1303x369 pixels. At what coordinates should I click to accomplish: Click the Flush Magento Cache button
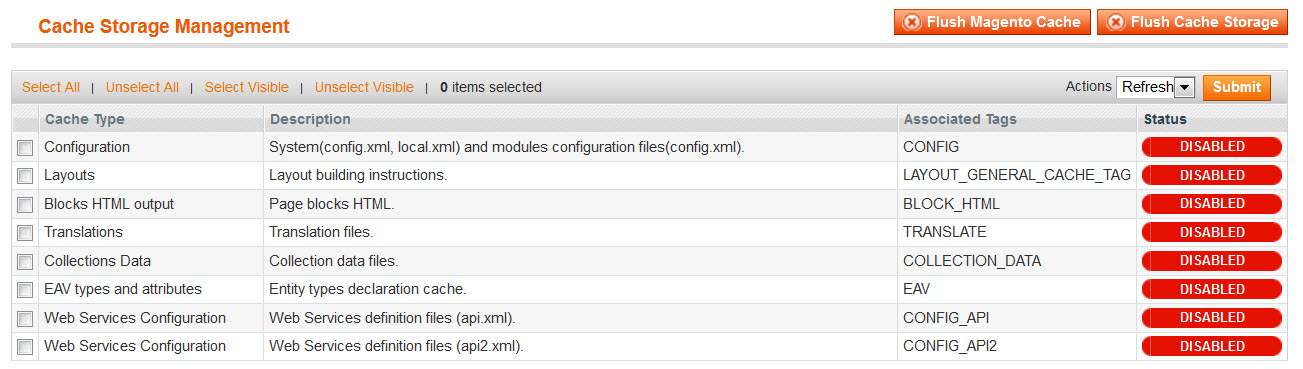991,22
